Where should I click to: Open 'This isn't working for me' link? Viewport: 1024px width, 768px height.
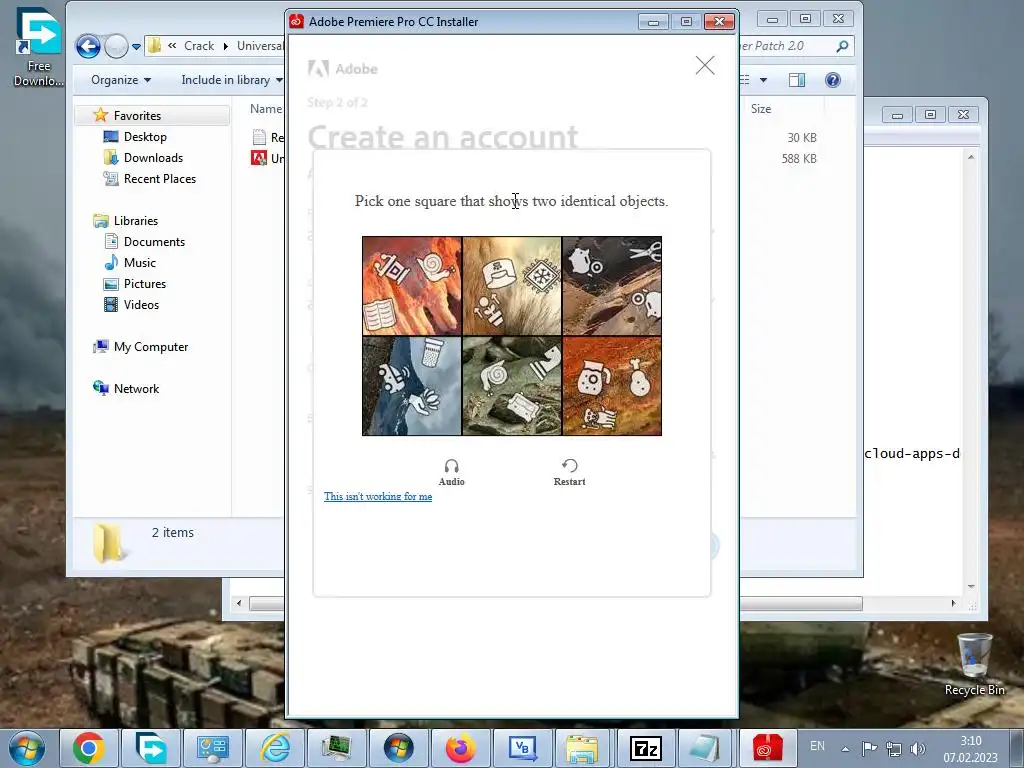click(378, 496)
